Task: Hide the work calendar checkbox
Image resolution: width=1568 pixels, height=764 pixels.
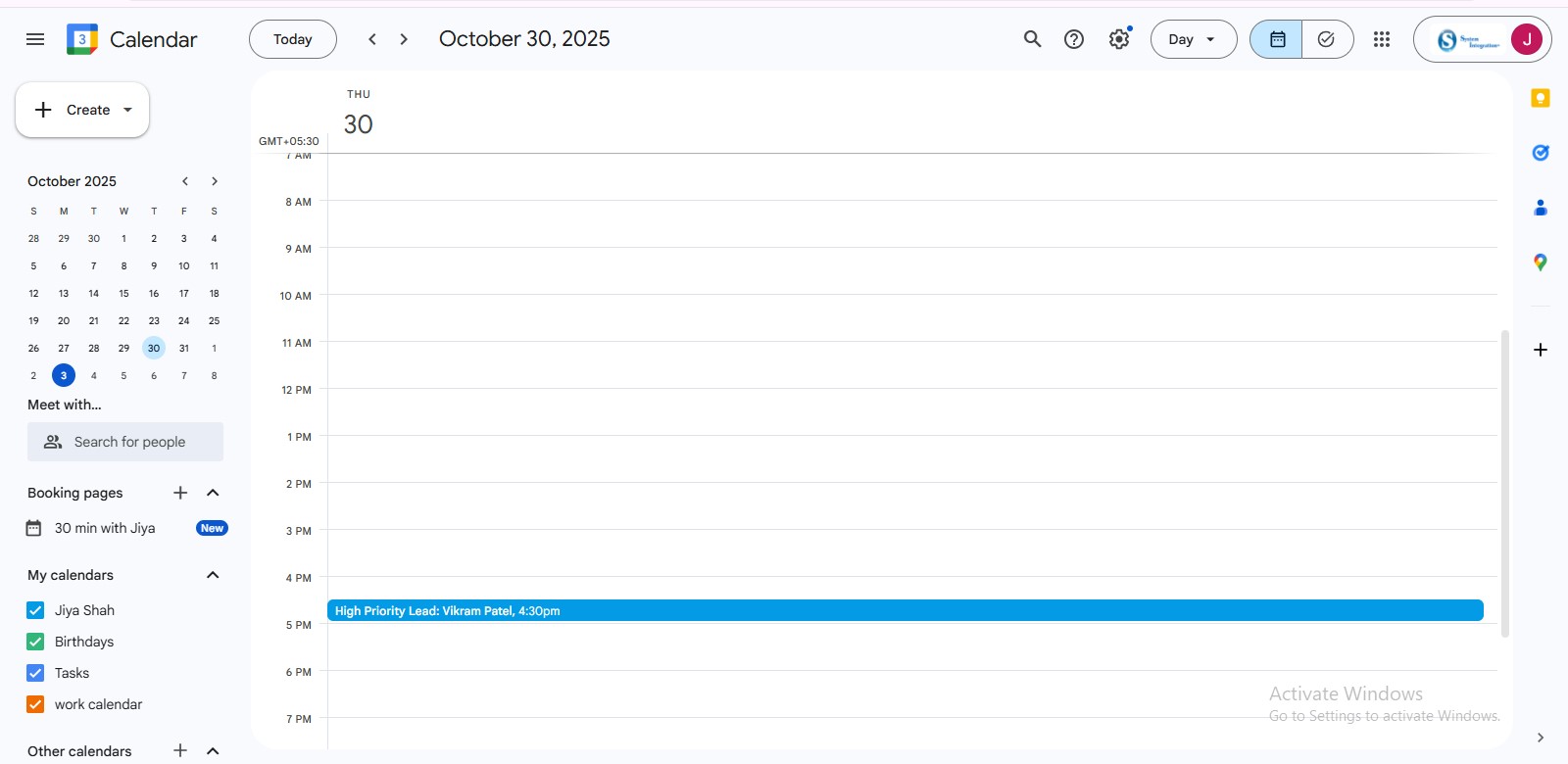Action: click(35, 704)
